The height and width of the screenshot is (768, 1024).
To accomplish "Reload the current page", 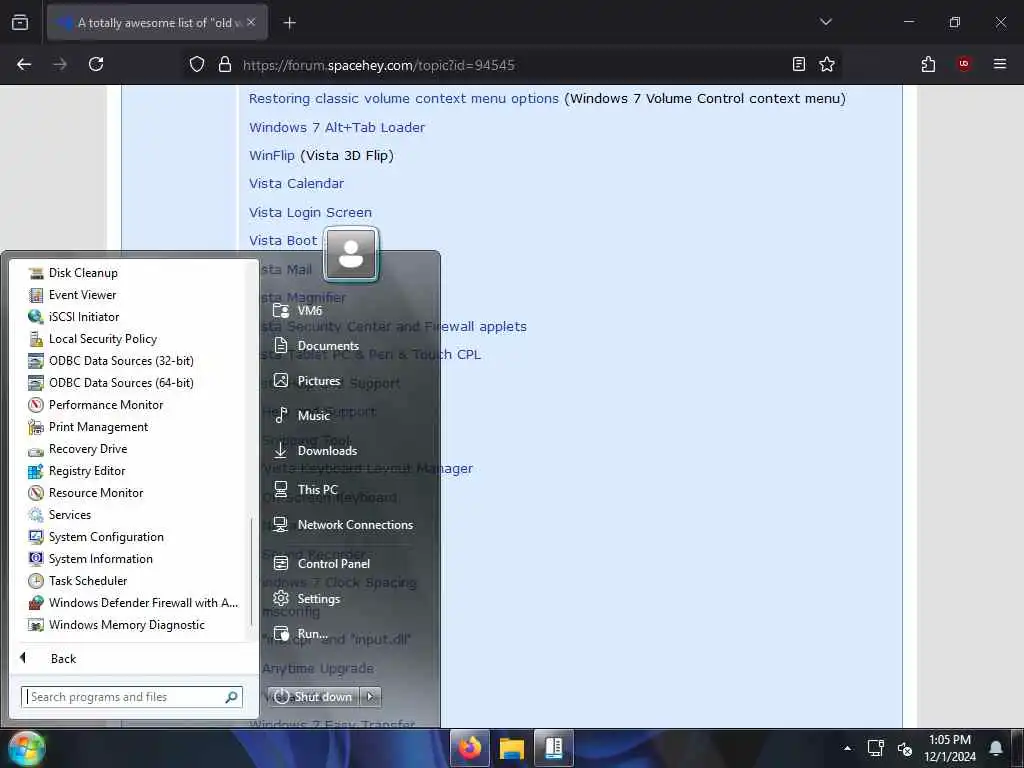I will coord(96,64).
